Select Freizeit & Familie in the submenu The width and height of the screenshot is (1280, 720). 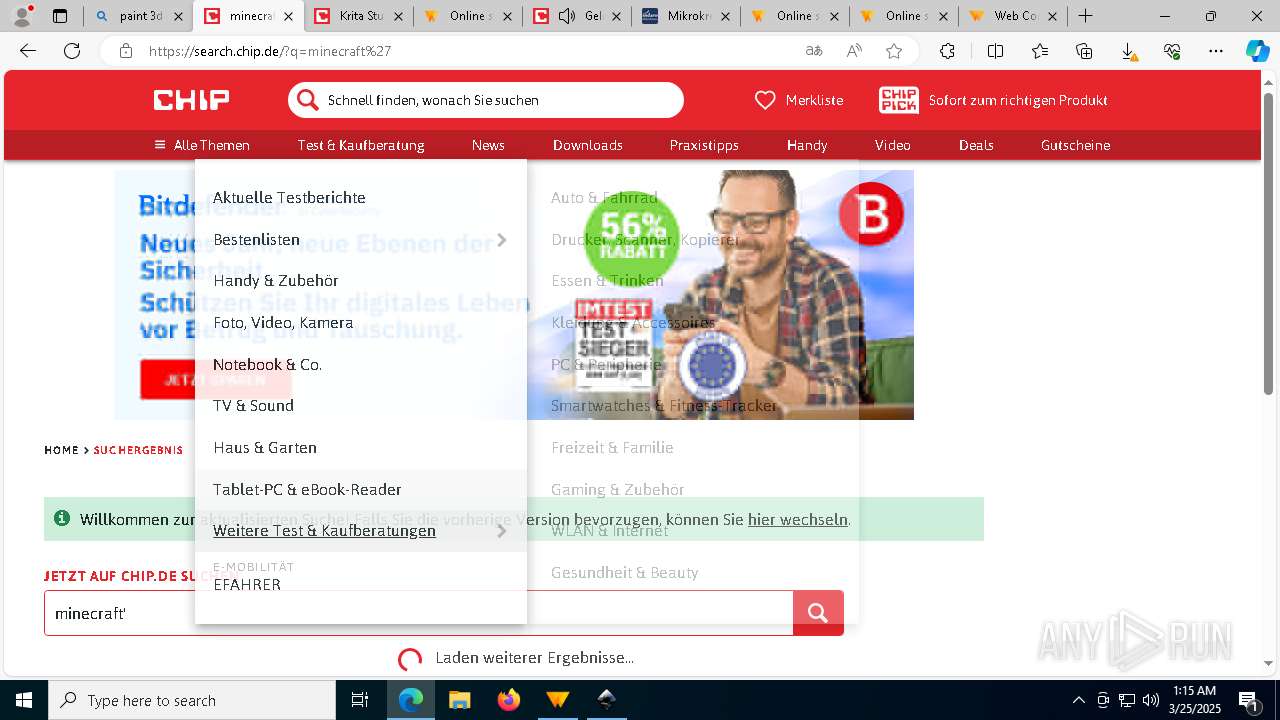coord(612,448)
